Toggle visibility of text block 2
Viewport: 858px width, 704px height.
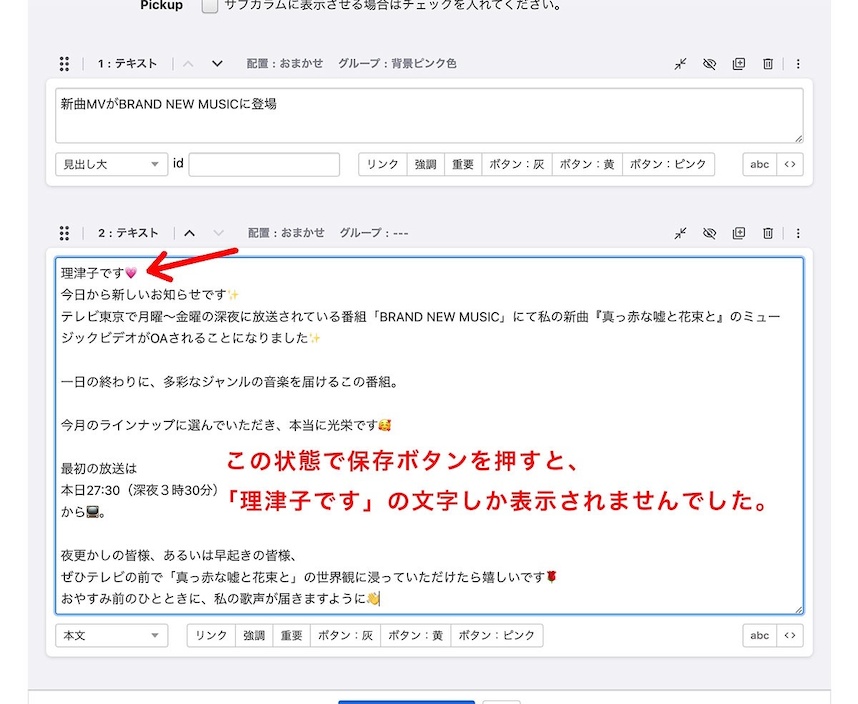coord(709,233)
